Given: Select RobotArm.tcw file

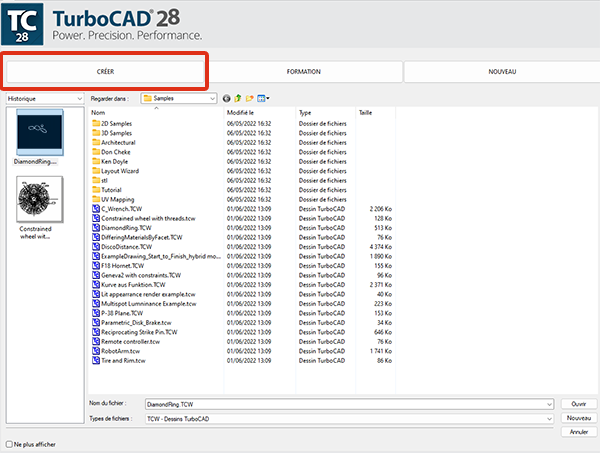Looking at the screenshot, I should [116, 351].
